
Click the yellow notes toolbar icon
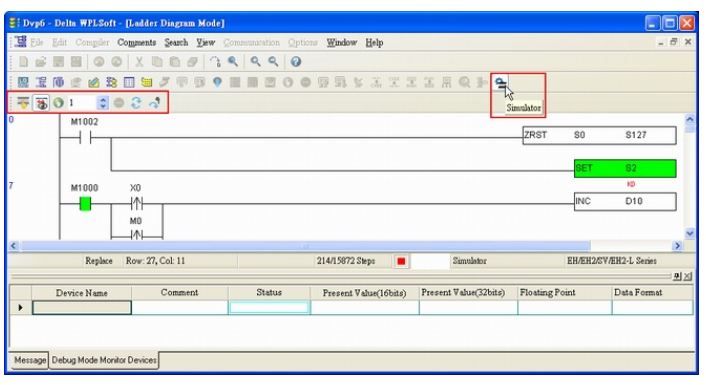tap(146, 82)
